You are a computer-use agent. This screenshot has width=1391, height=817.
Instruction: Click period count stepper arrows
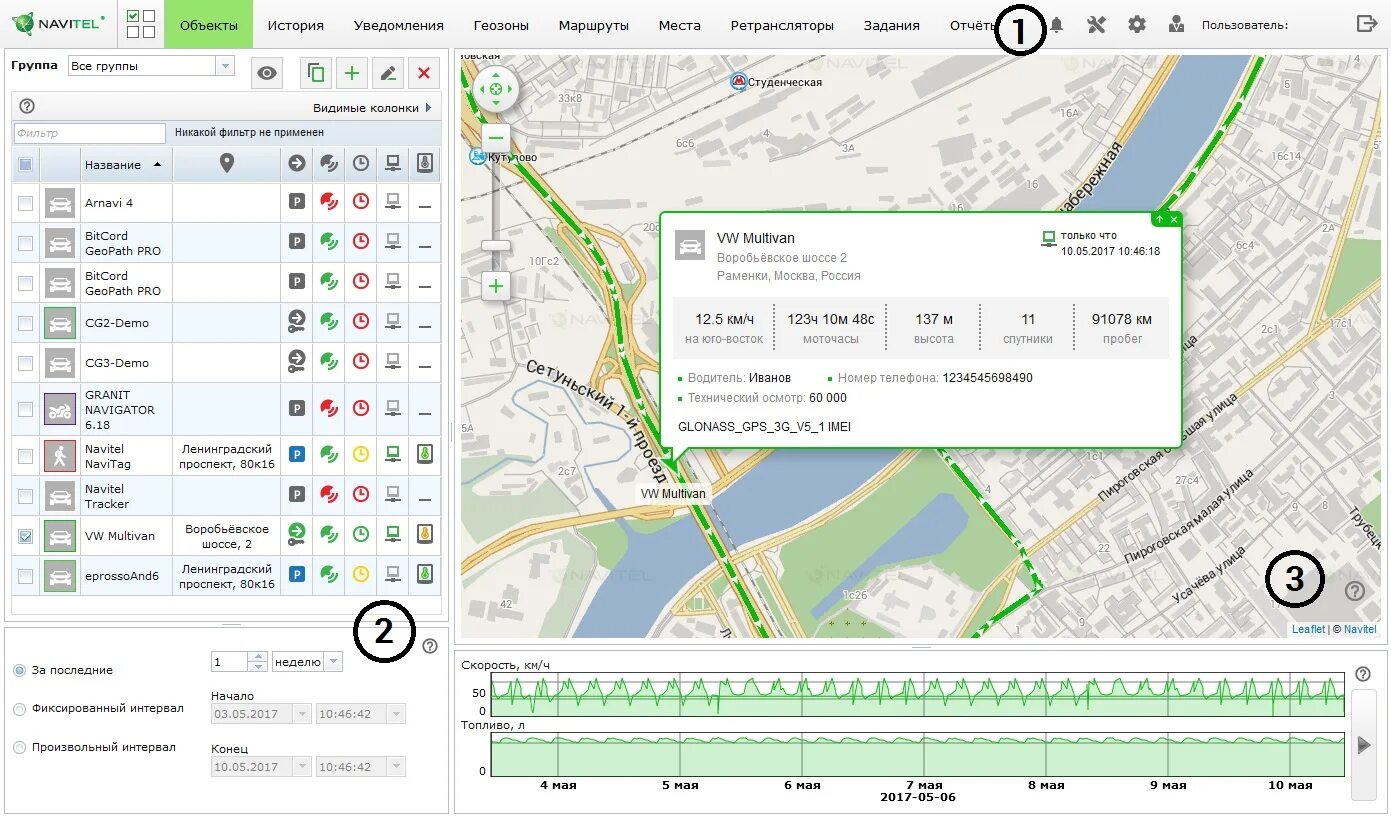point(257,661)
